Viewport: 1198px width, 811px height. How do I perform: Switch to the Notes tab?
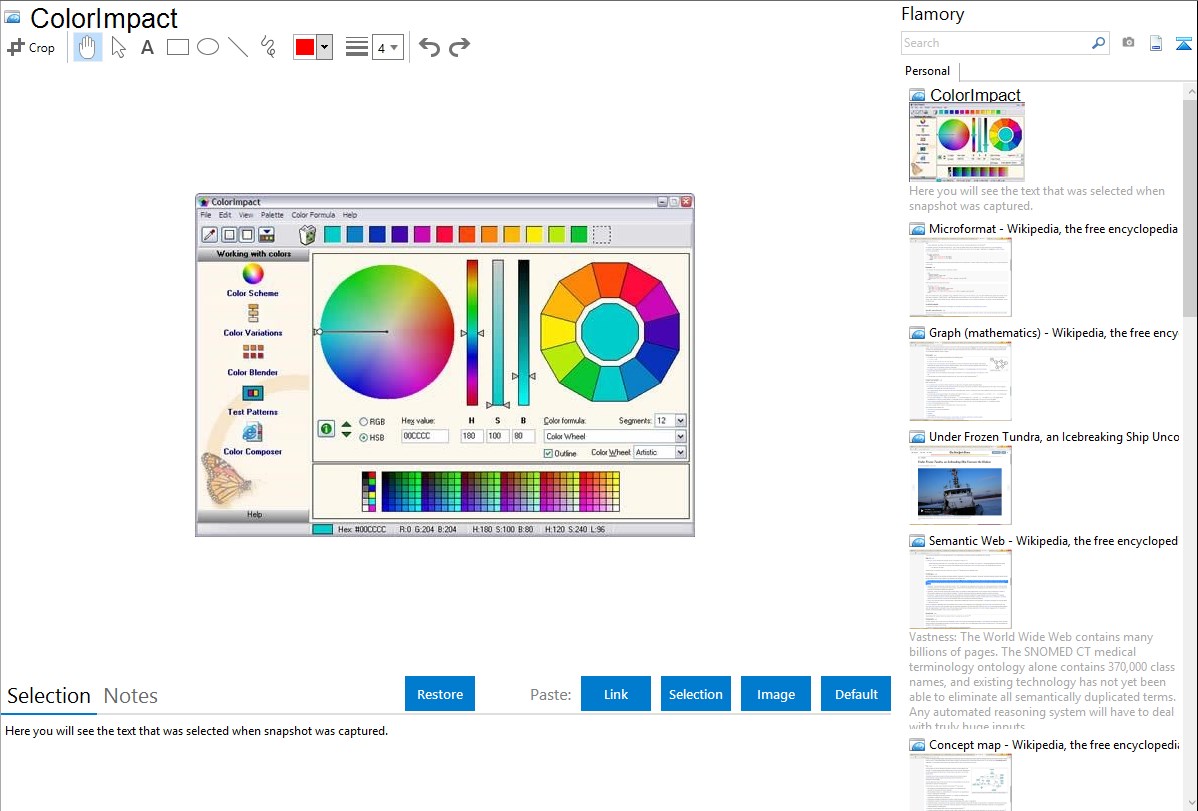pyautogui.click(x=131, y=696)
